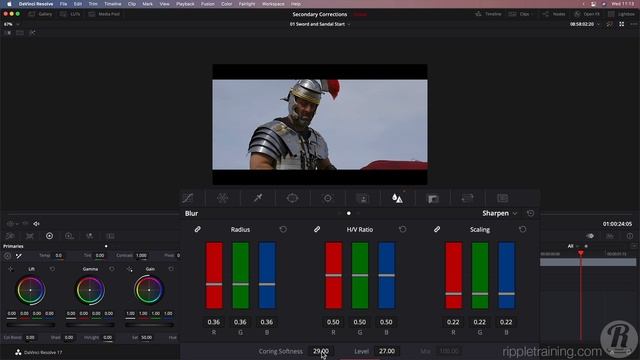Open the Sizing palette
The image size is (640, 360).
(x=467, y=198)
